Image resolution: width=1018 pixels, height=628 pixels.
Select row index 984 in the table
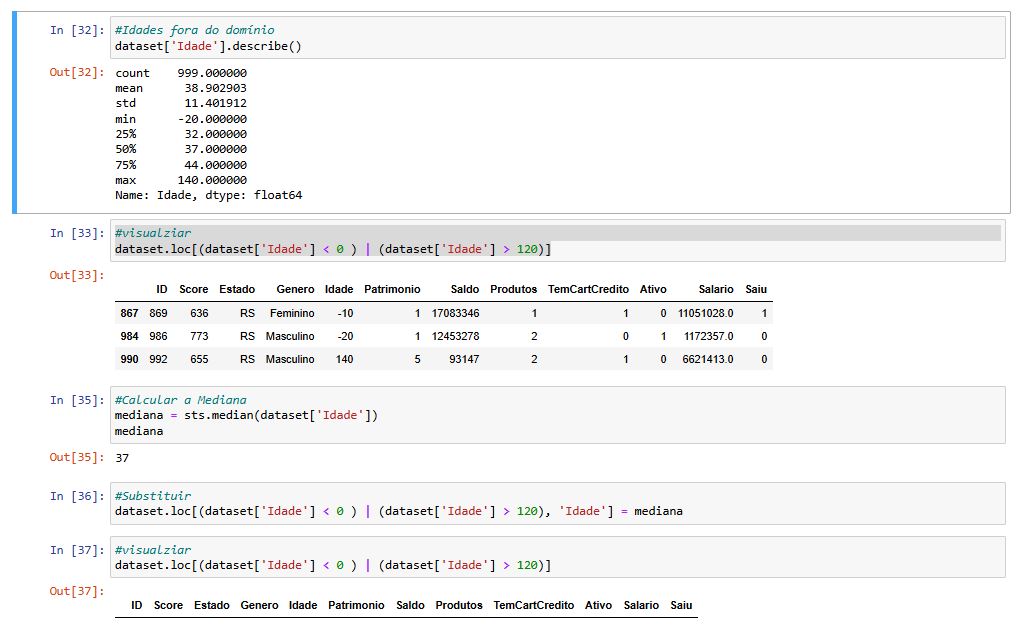point(127,336)
